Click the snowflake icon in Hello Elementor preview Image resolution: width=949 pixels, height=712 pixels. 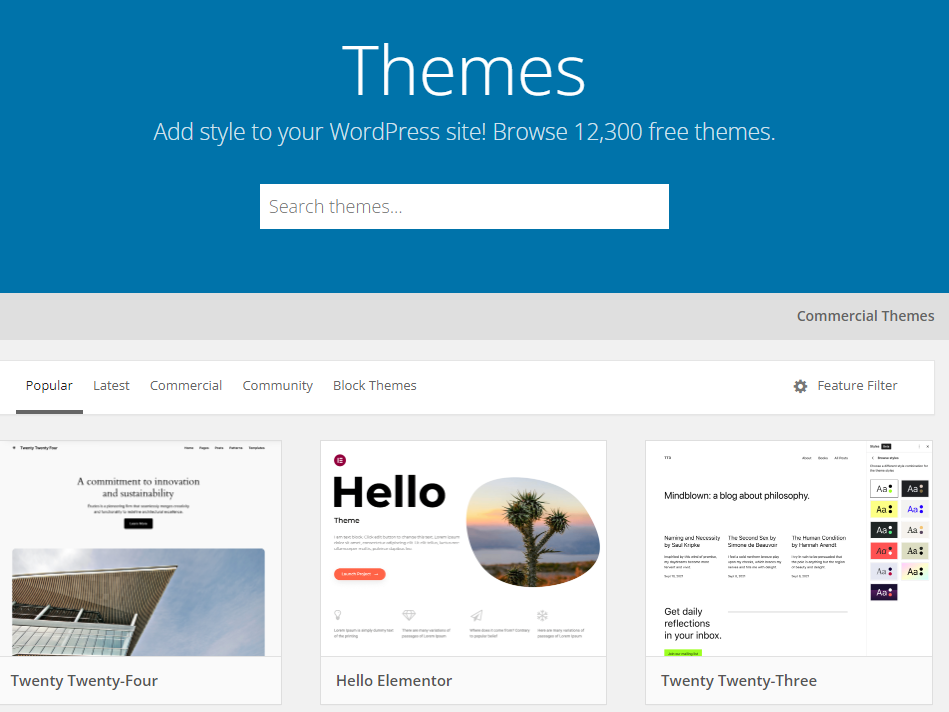pos(543,615)
